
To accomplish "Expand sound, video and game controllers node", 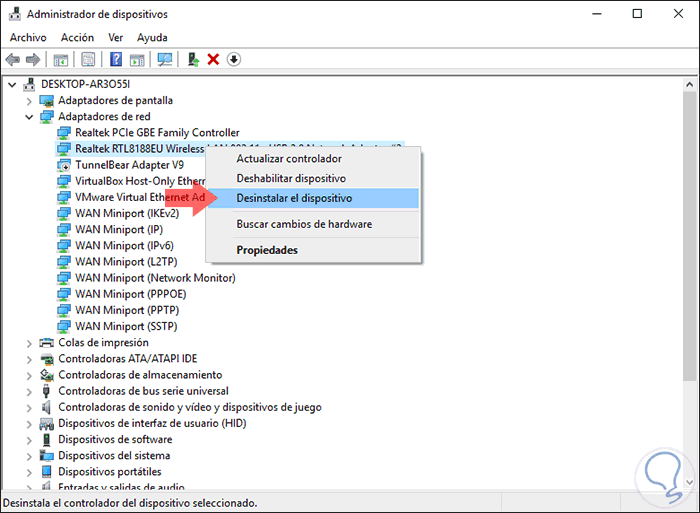I will click(29, 408).
